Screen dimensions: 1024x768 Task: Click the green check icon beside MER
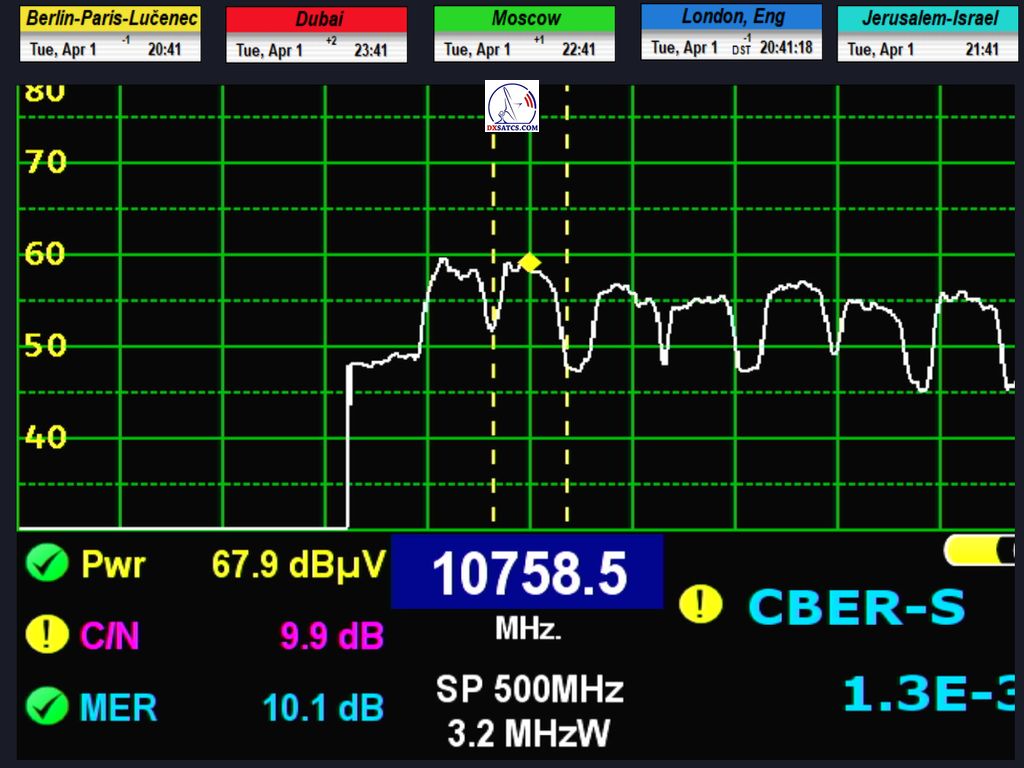pos(47,707)
